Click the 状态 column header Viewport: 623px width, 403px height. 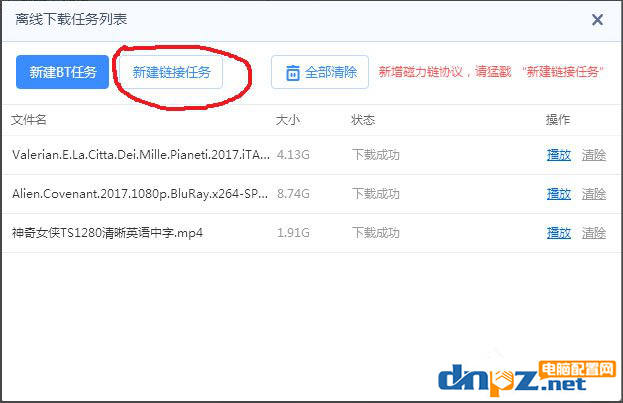click(x=363, y=120)
